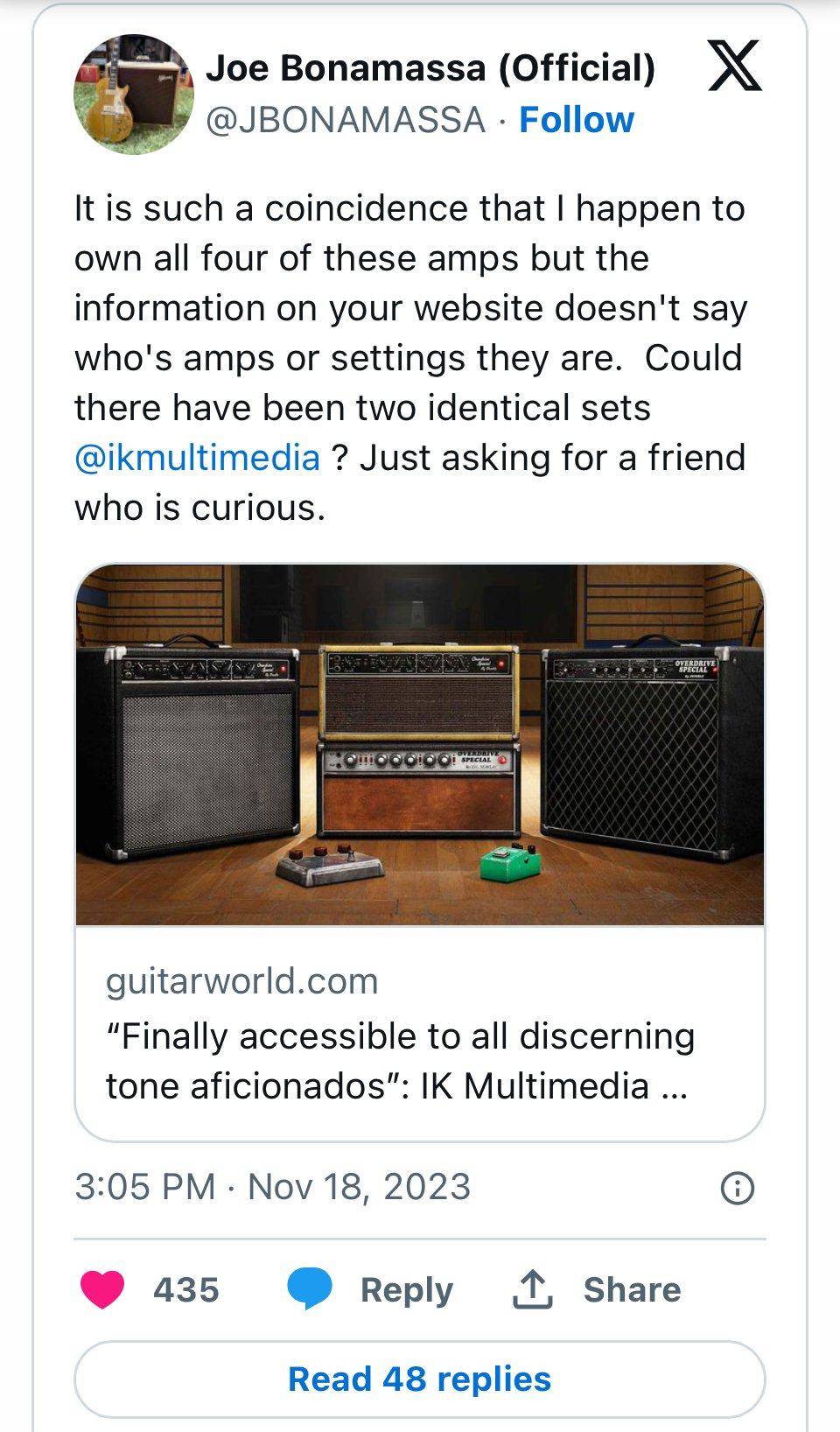Like the tweet with the heart icon

(102, 1289)
